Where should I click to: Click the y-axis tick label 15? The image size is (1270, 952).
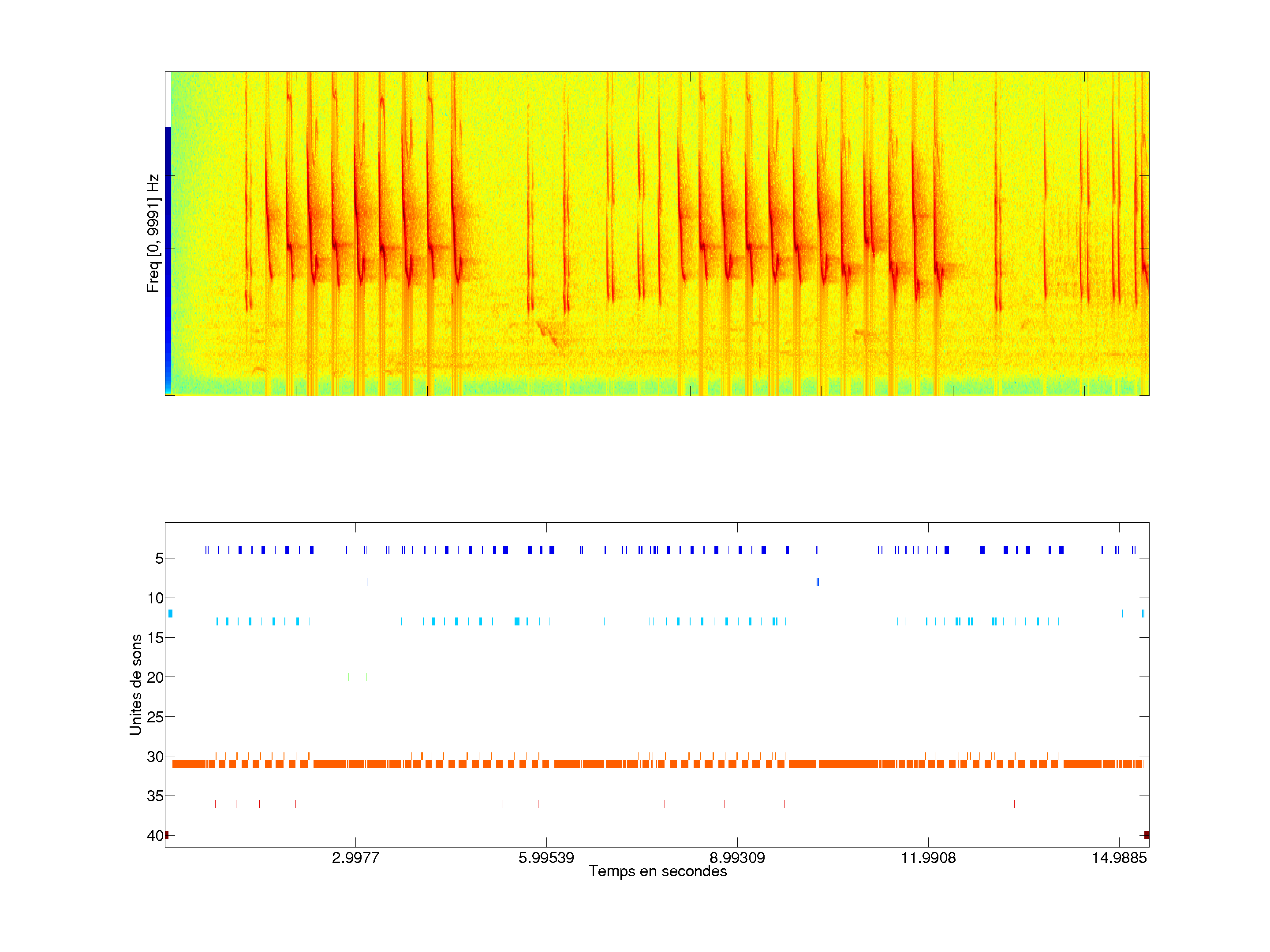[x=155, y=638]
